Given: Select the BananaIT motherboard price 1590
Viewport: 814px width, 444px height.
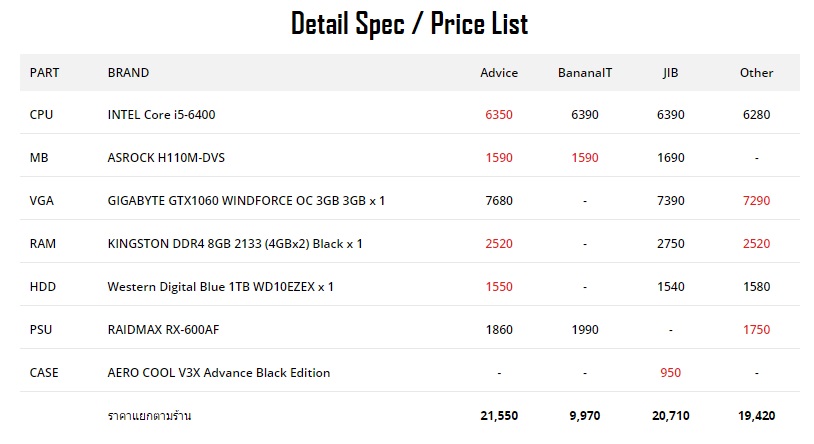Looking at the screenshot, I should click(x=585, y=158).
